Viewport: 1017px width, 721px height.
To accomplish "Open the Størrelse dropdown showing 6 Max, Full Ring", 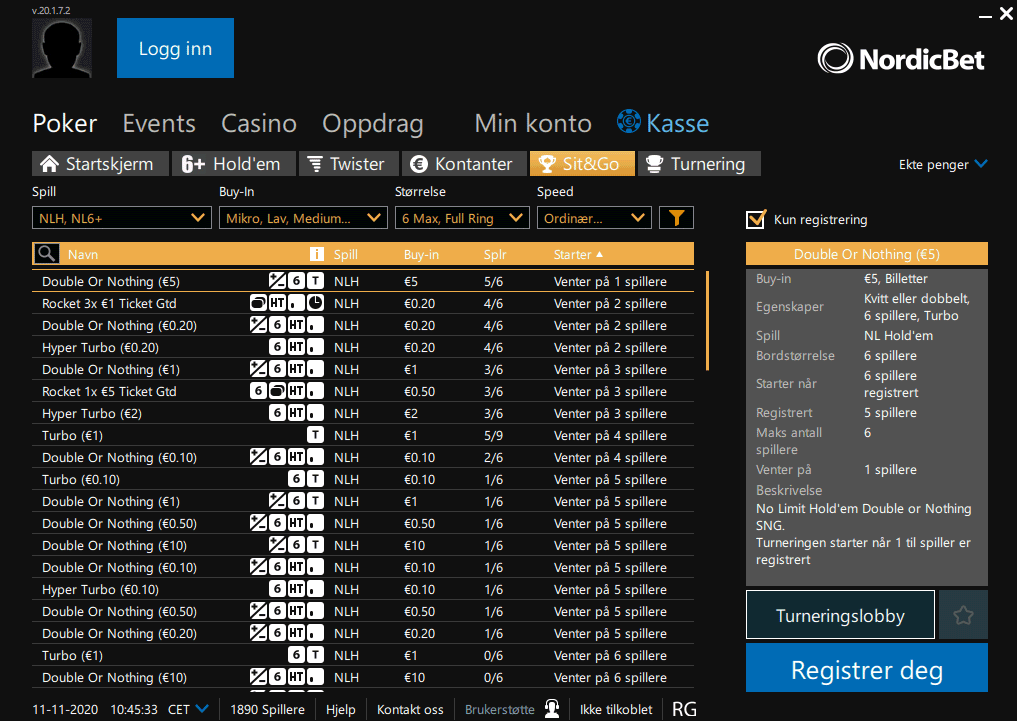I will tap(462, 218).
